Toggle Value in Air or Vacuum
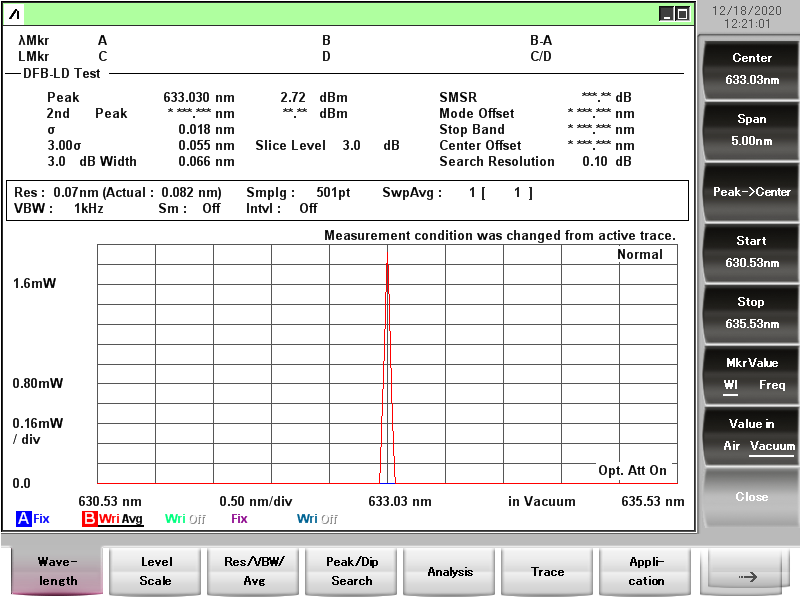The width and height of the screenshot is (800, 600). pyautogui.click(x=751, y=435)
